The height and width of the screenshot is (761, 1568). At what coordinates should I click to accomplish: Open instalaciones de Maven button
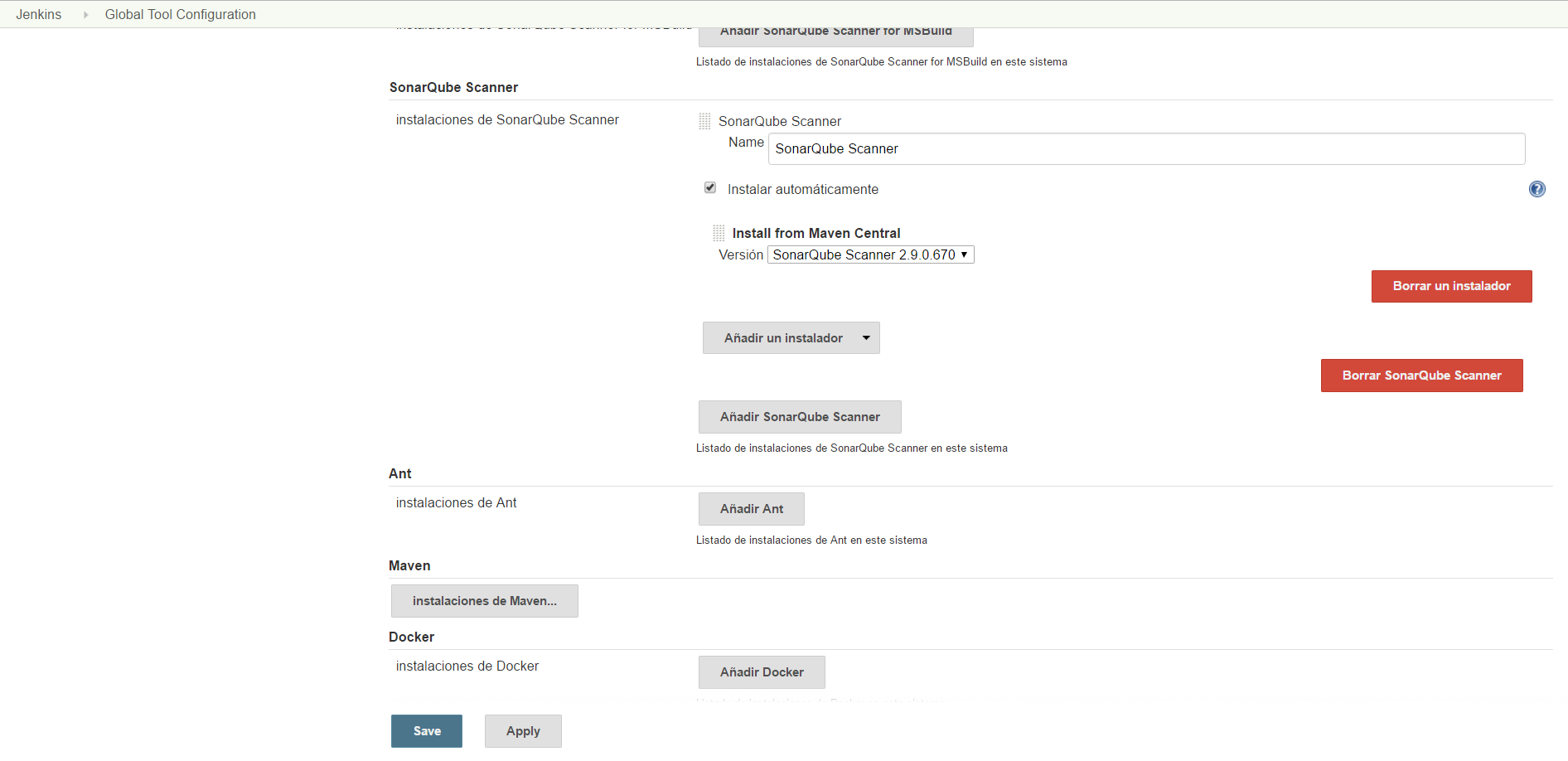click(484, 601)
